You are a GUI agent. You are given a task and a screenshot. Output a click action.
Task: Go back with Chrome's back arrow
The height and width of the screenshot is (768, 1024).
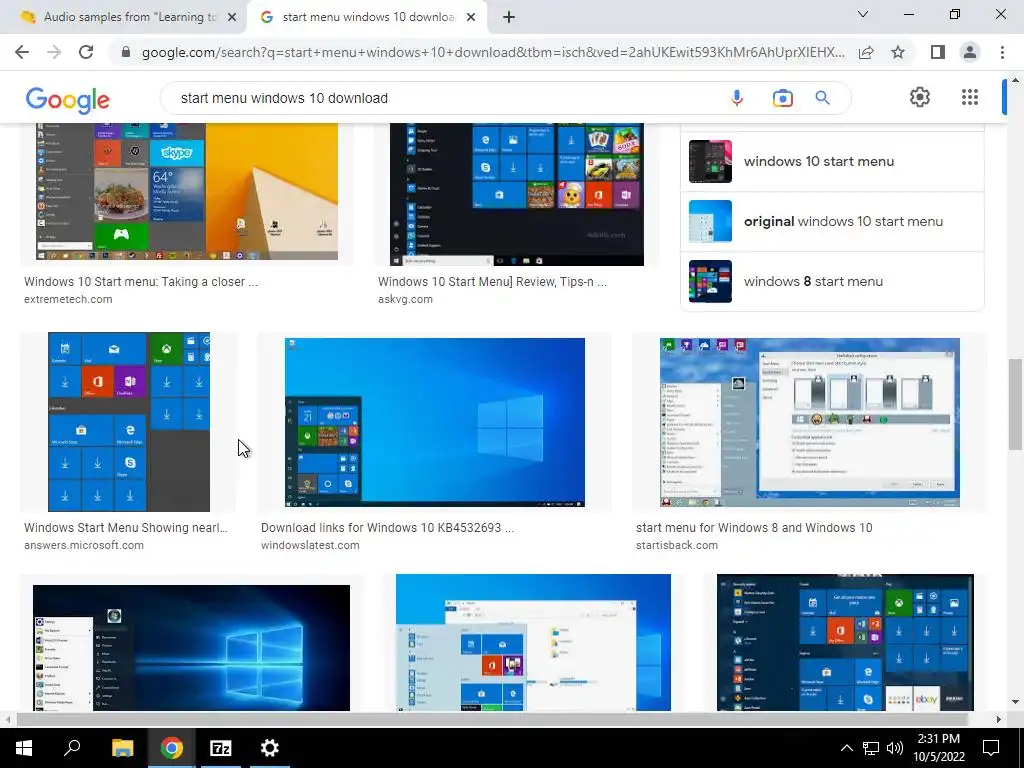(x=22, y=52)
